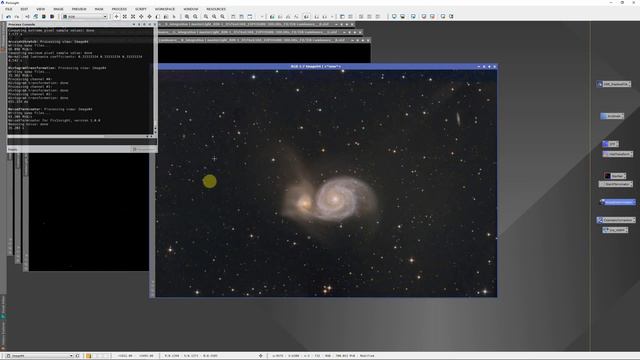Close the RGB galaxy image window
Screen dimensions: 640x360
click(495, 66)
